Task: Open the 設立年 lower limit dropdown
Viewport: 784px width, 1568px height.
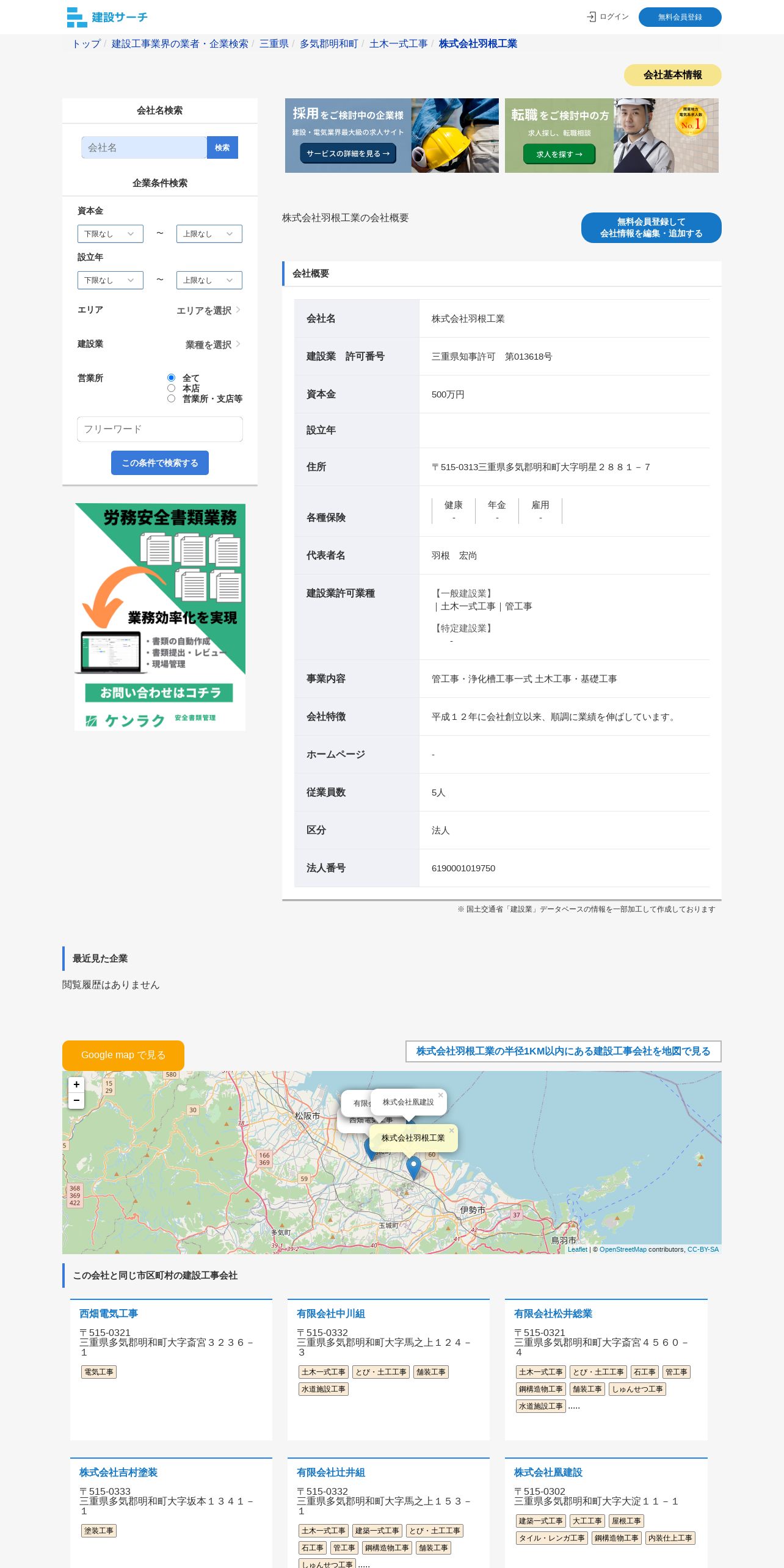Action: (111, 280)
